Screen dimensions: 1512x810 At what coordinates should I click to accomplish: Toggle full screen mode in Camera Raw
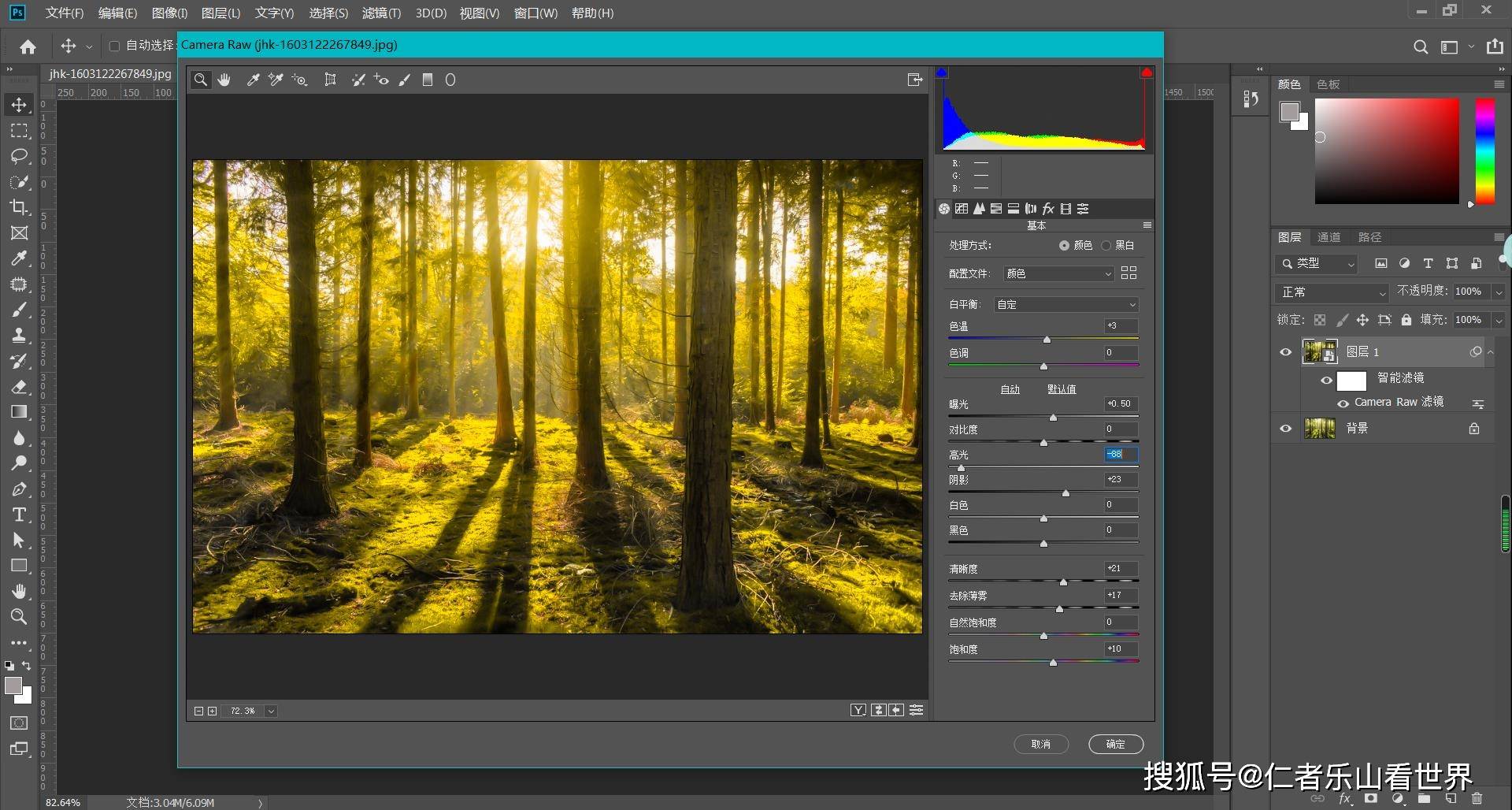tap(914, 80)
